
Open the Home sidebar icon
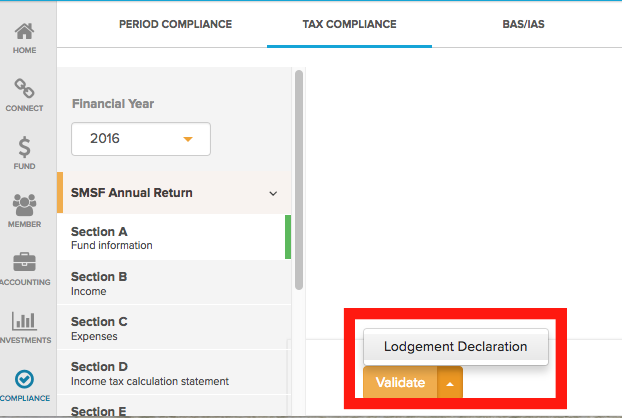pyautogui.click(x=24, y=32)
